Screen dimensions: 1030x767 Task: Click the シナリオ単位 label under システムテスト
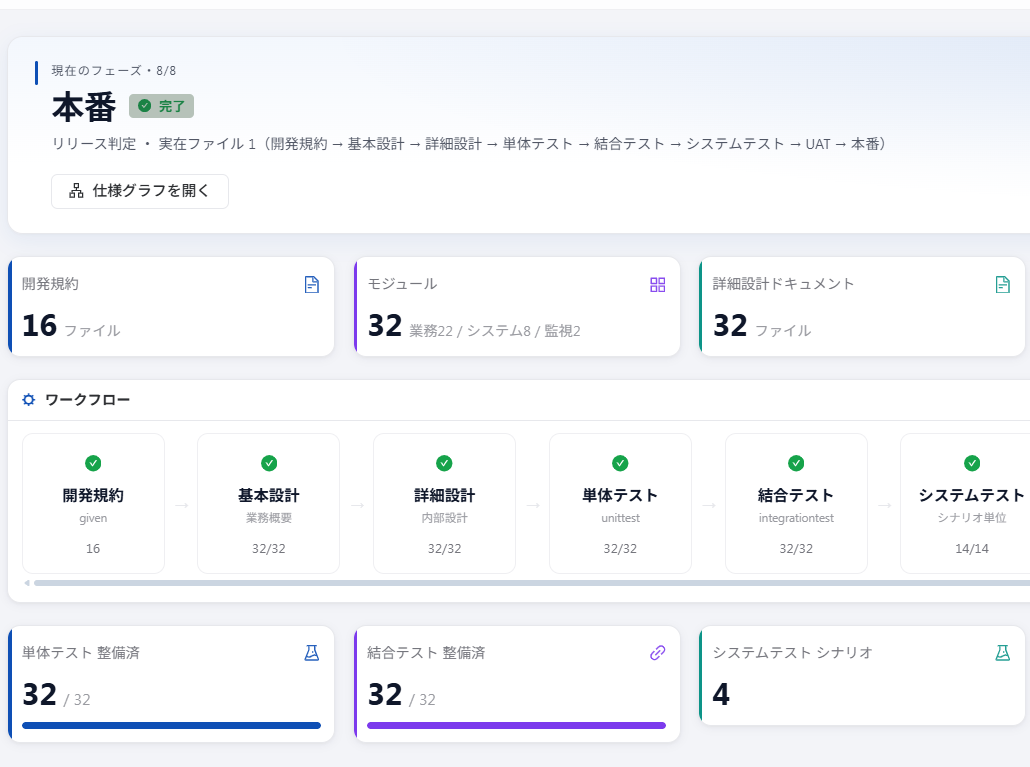tap(972, 518)
